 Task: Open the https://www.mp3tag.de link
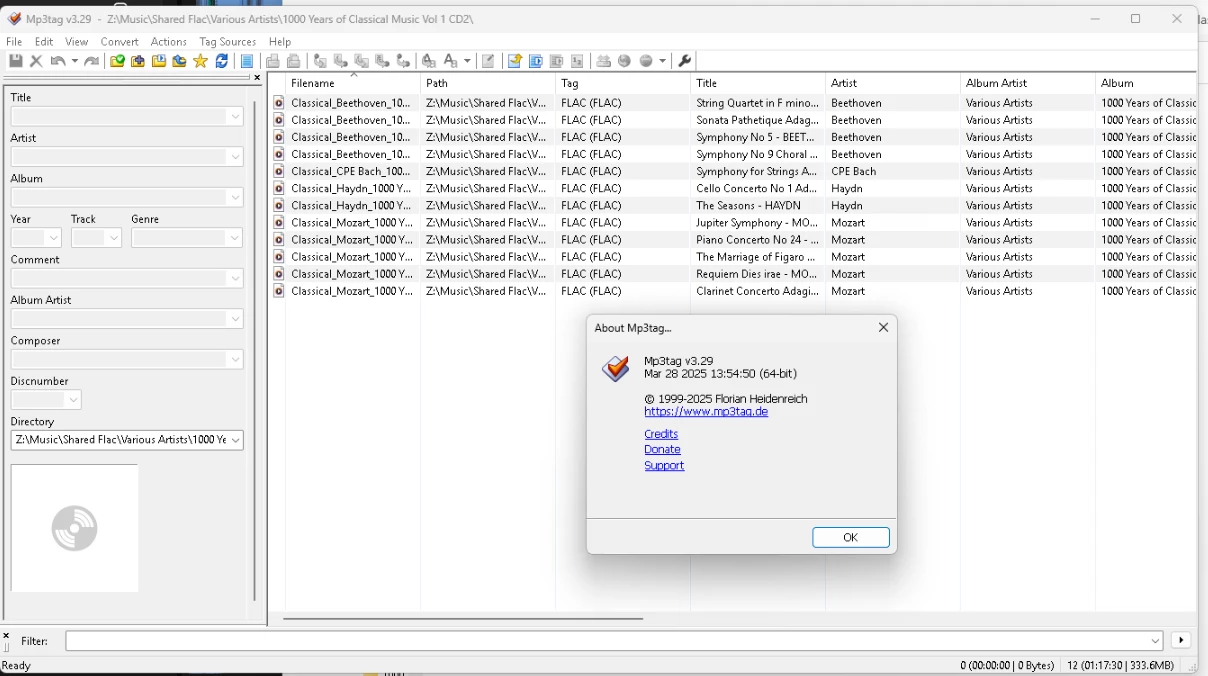[706, 411]
